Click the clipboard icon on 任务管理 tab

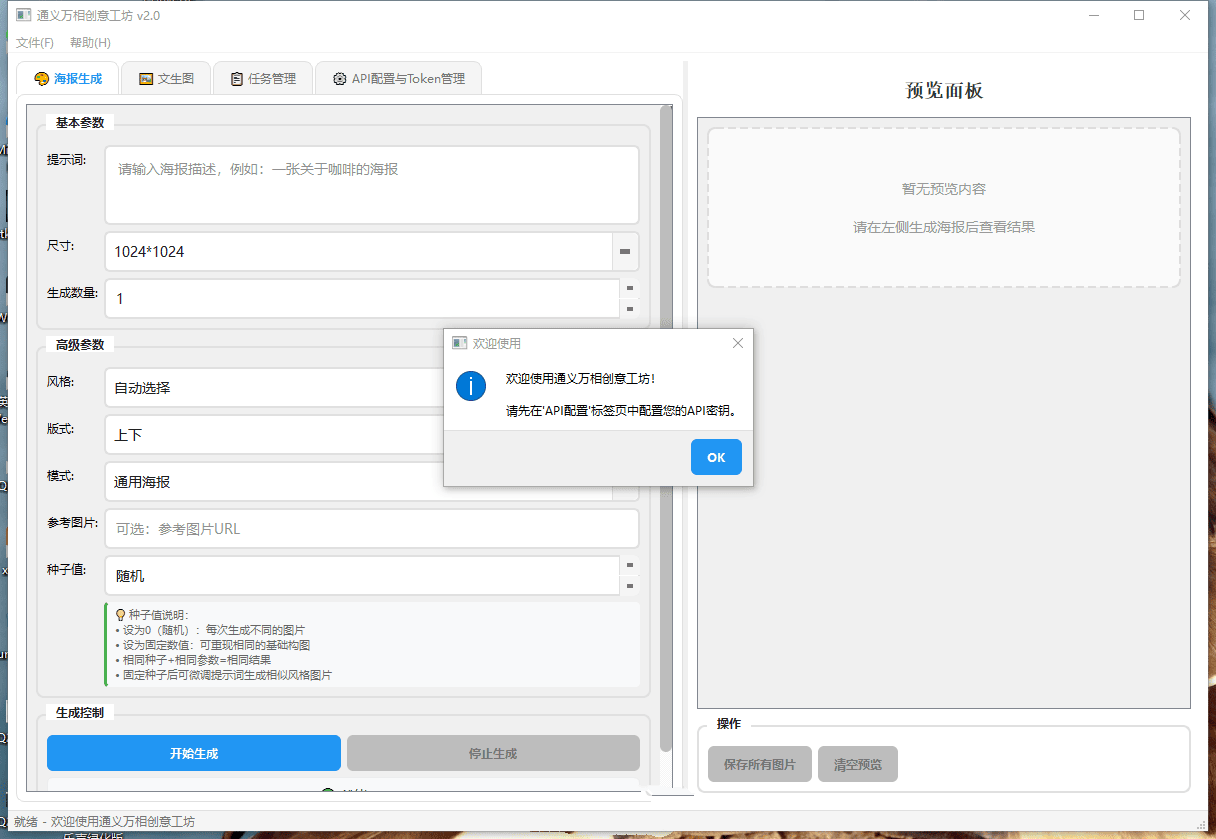point(237,79)
